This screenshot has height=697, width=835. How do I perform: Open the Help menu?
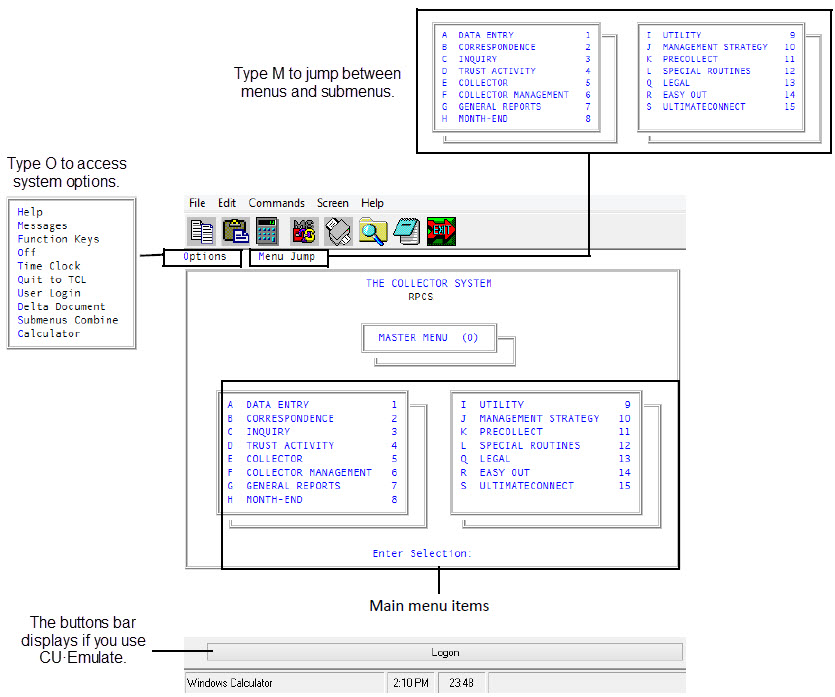[372, 203]
